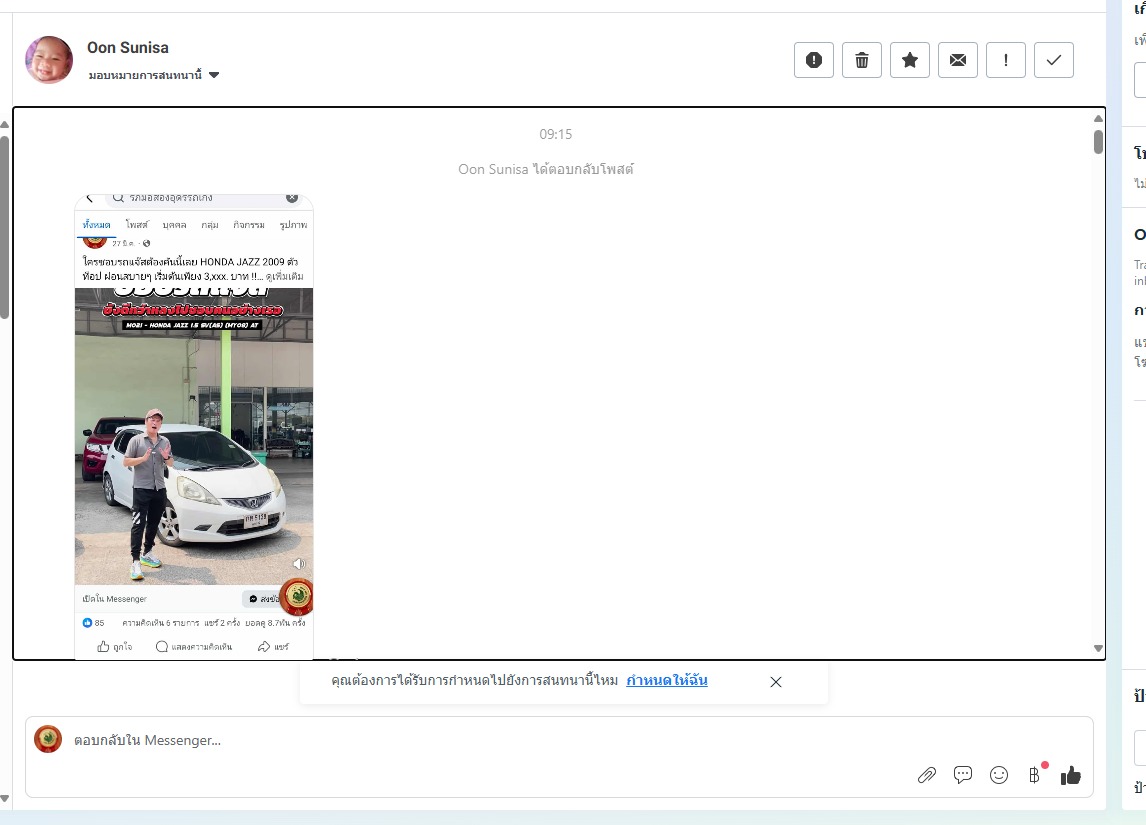Mark conversation as unread with the envelope icon

click(957, 60)
